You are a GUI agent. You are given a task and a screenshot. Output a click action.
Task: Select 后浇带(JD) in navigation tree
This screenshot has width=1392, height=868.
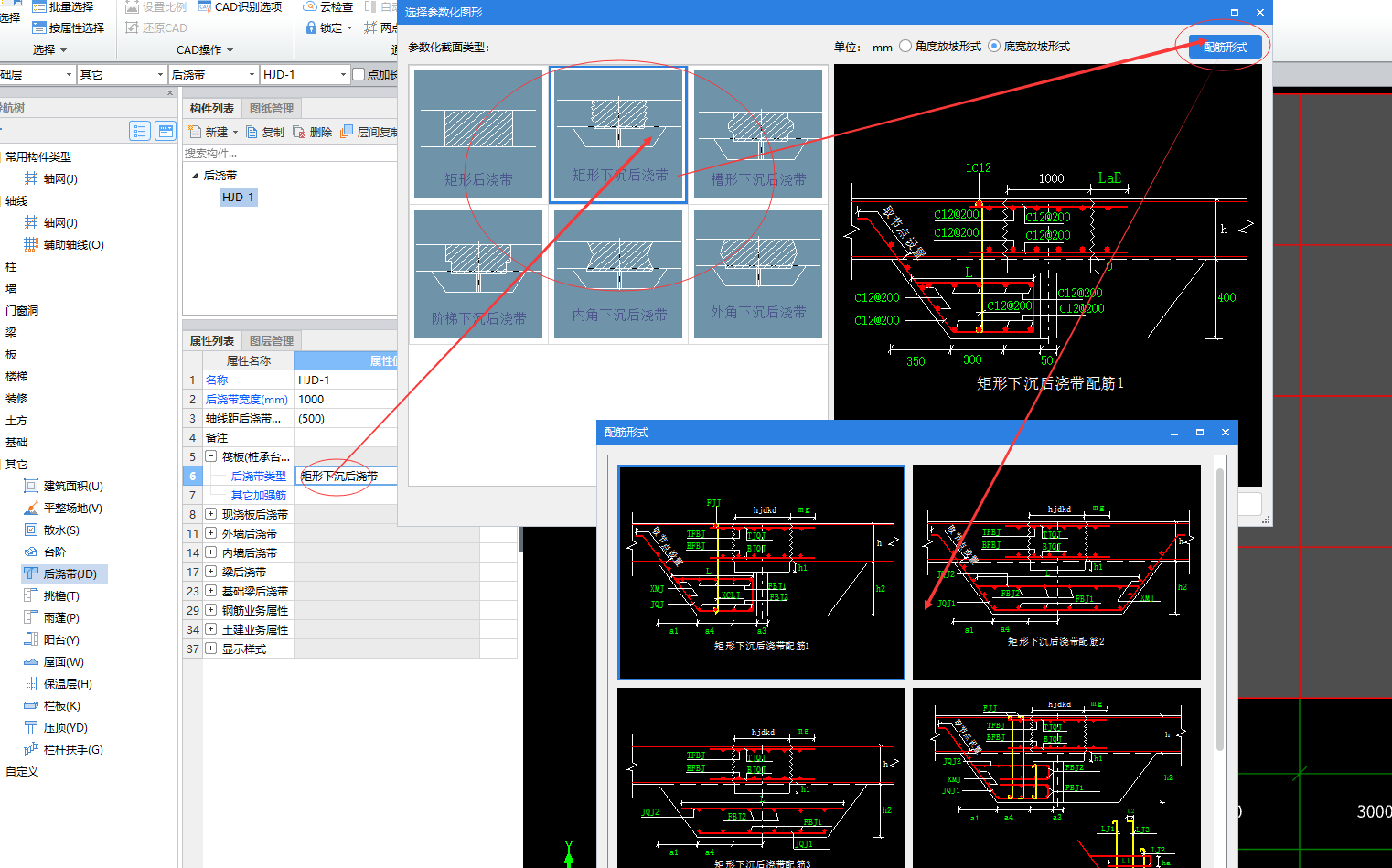pos(64,573)
